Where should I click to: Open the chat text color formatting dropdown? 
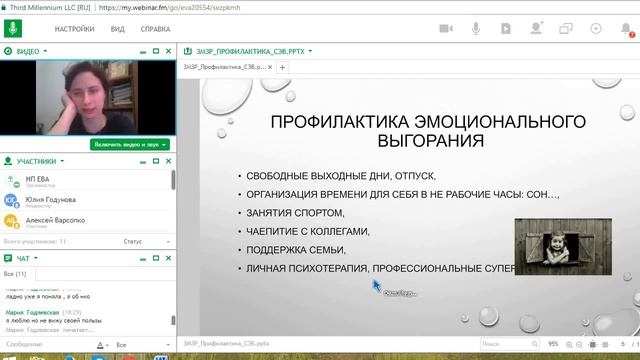[103, 345]
